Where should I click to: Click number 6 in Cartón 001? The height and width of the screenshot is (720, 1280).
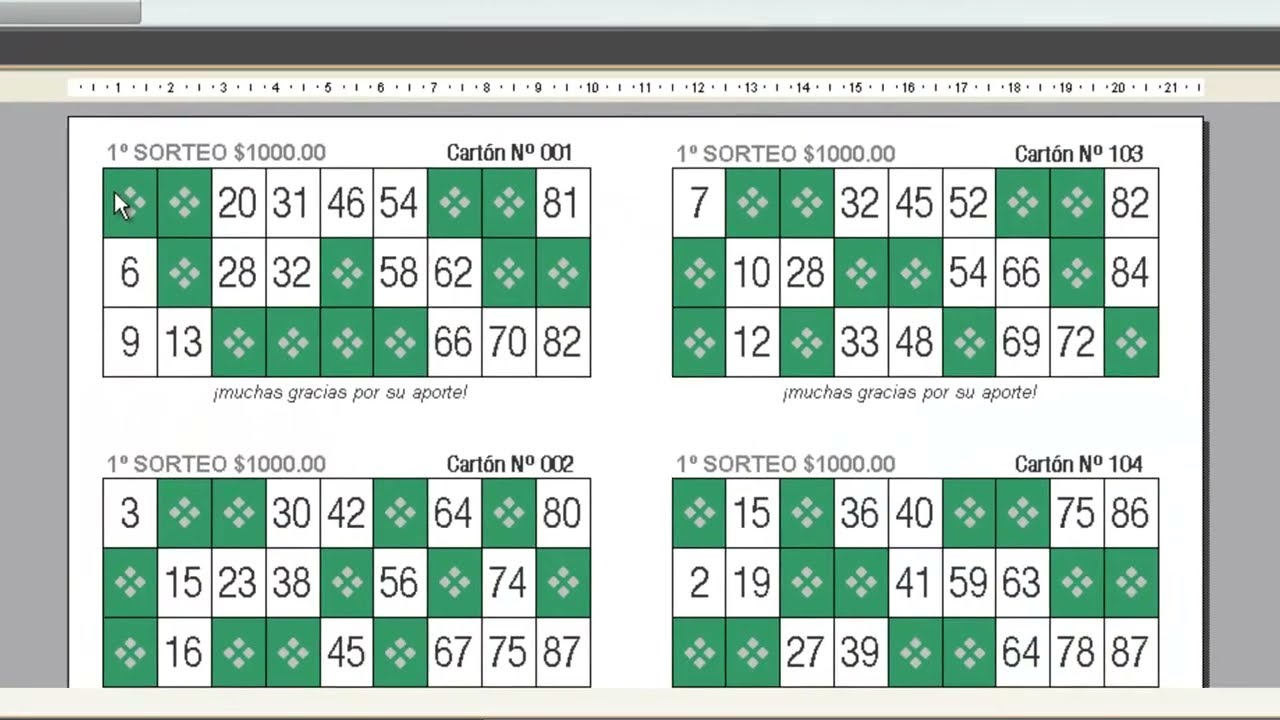[x=130, y=272]
